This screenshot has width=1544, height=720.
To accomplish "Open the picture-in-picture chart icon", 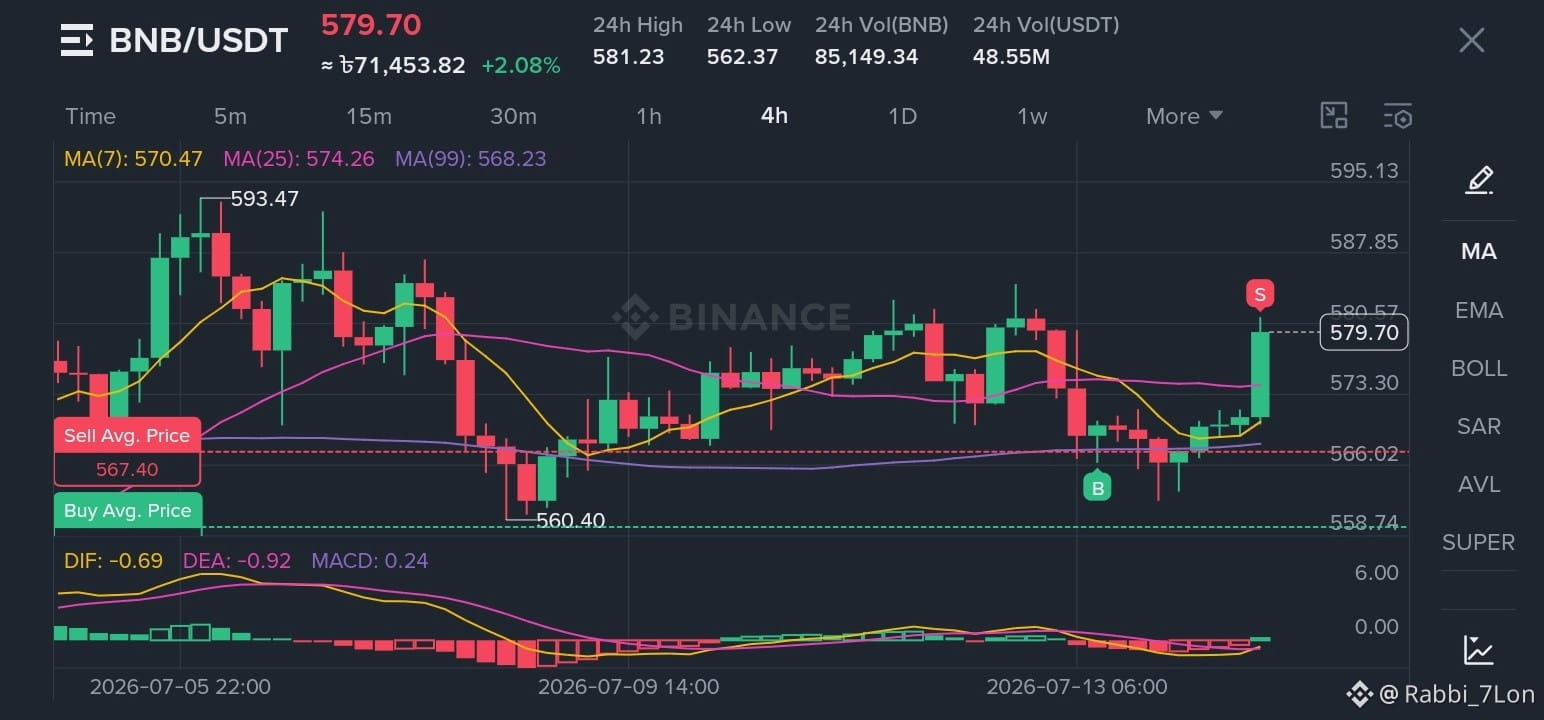I will (1334, 116).
